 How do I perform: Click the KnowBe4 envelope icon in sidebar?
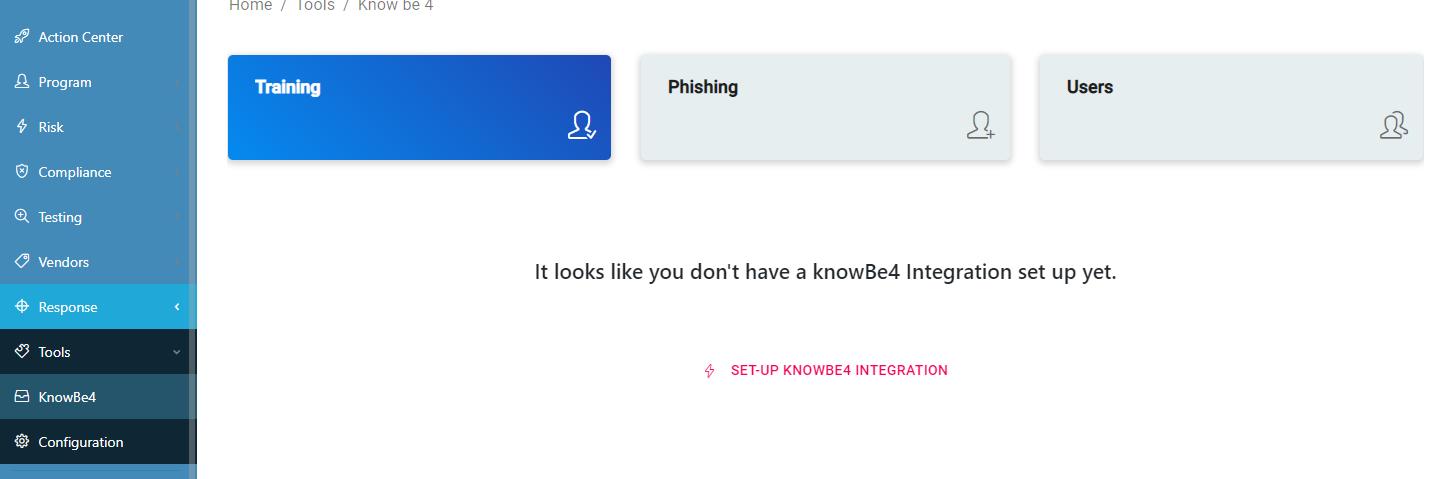[22, 397]
